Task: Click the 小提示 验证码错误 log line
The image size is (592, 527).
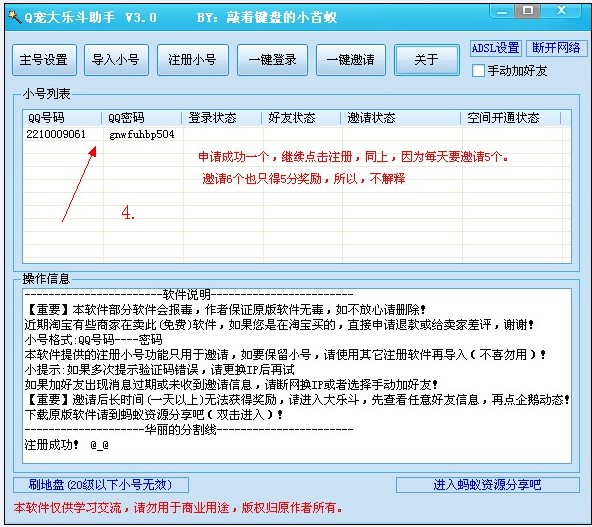Action: coord(159,370)
